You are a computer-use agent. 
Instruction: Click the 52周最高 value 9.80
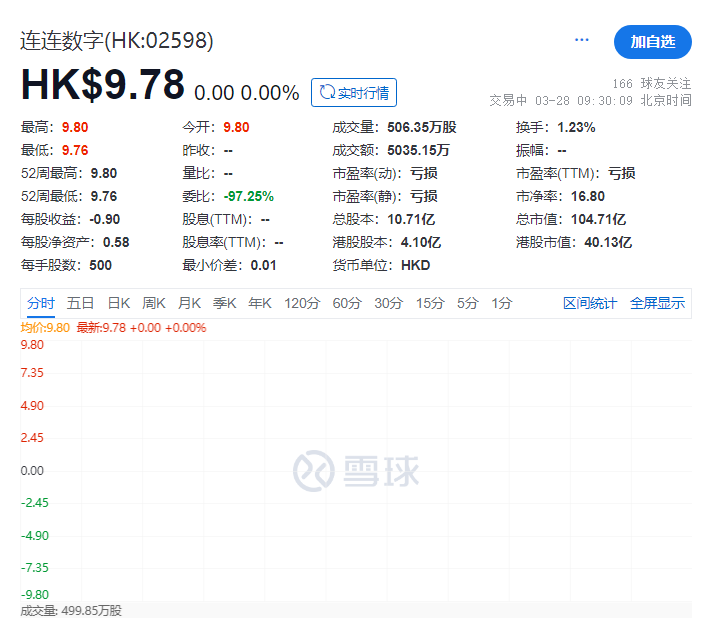point(104,173)
